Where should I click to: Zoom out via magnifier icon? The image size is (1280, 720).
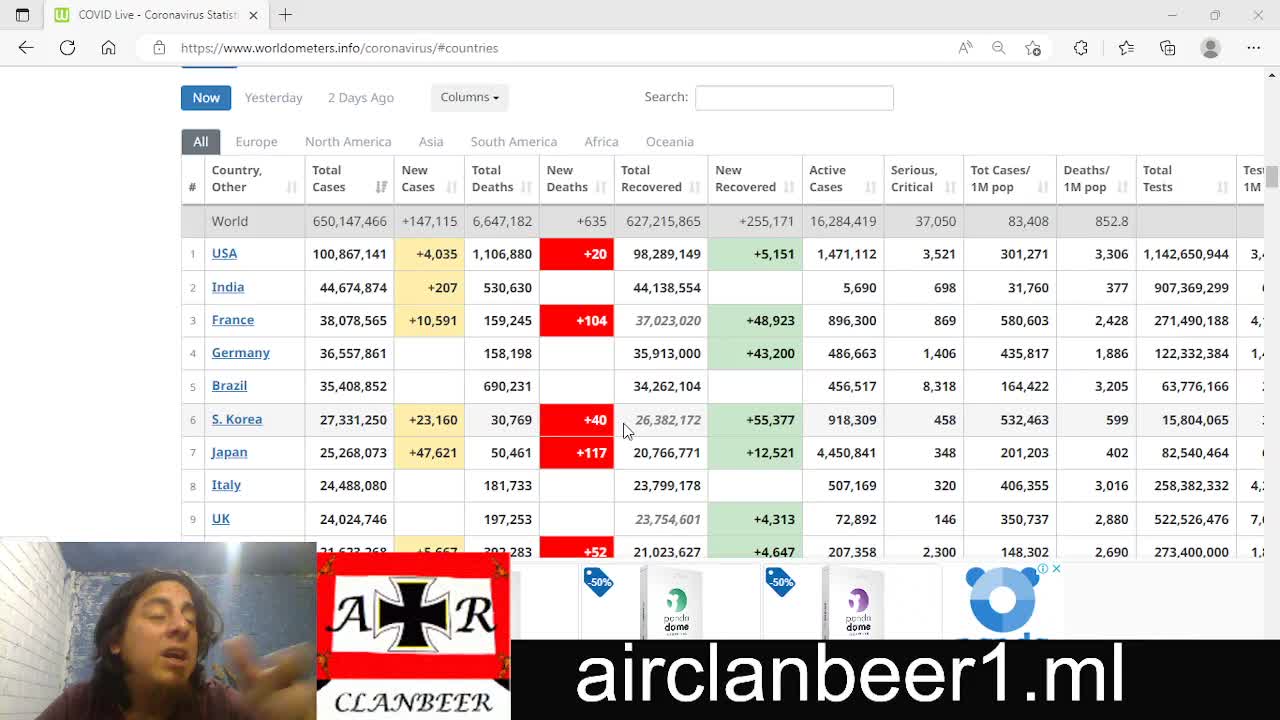point(998,48)
